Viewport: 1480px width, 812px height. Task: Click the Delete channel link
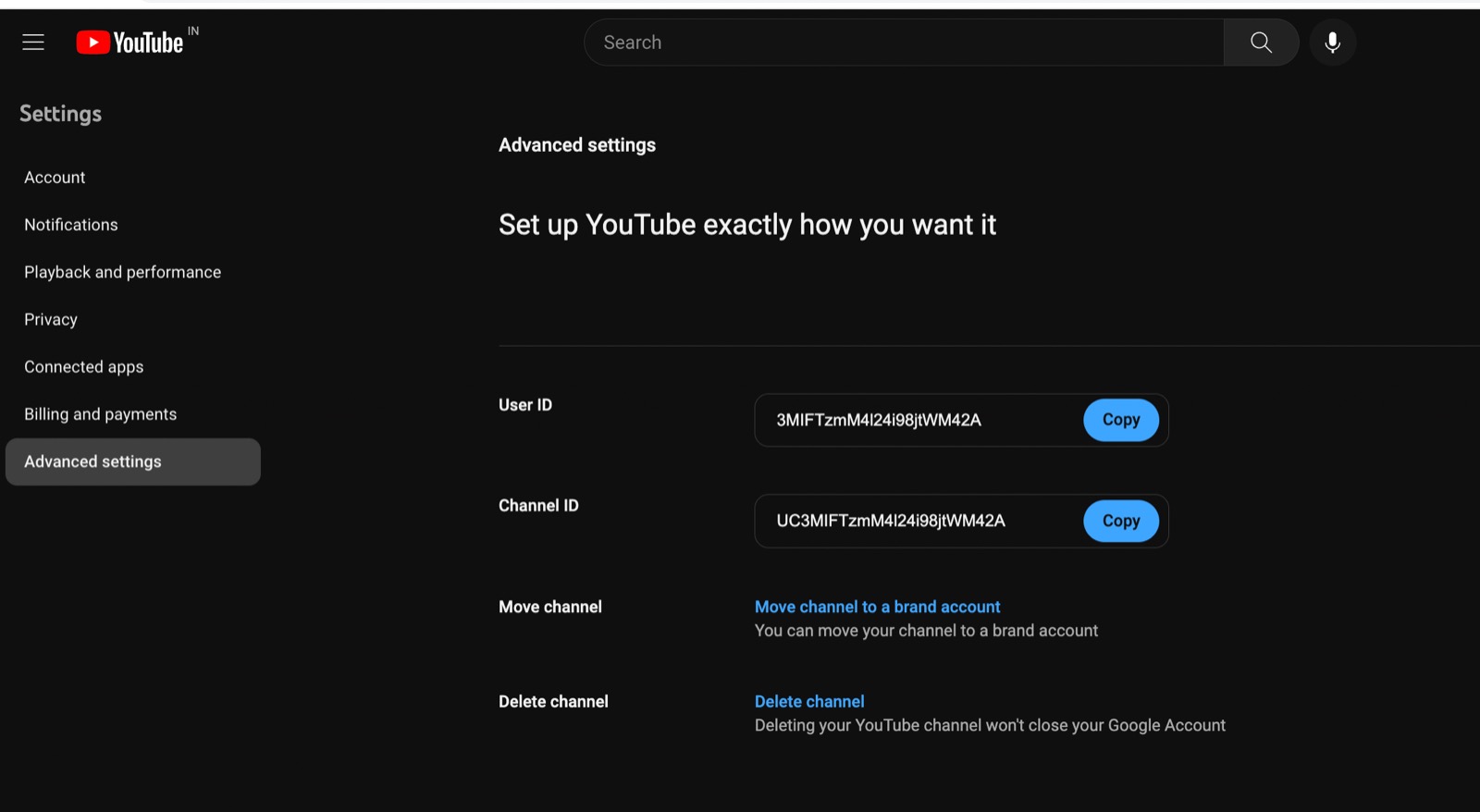809,701
